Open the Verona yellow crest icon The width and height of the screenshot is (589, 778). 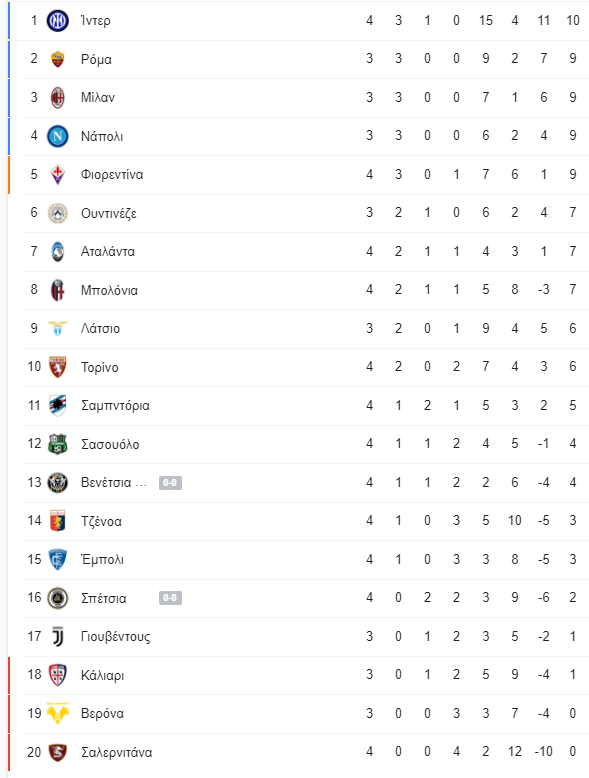pyautogui.click(x=58, y=713)
